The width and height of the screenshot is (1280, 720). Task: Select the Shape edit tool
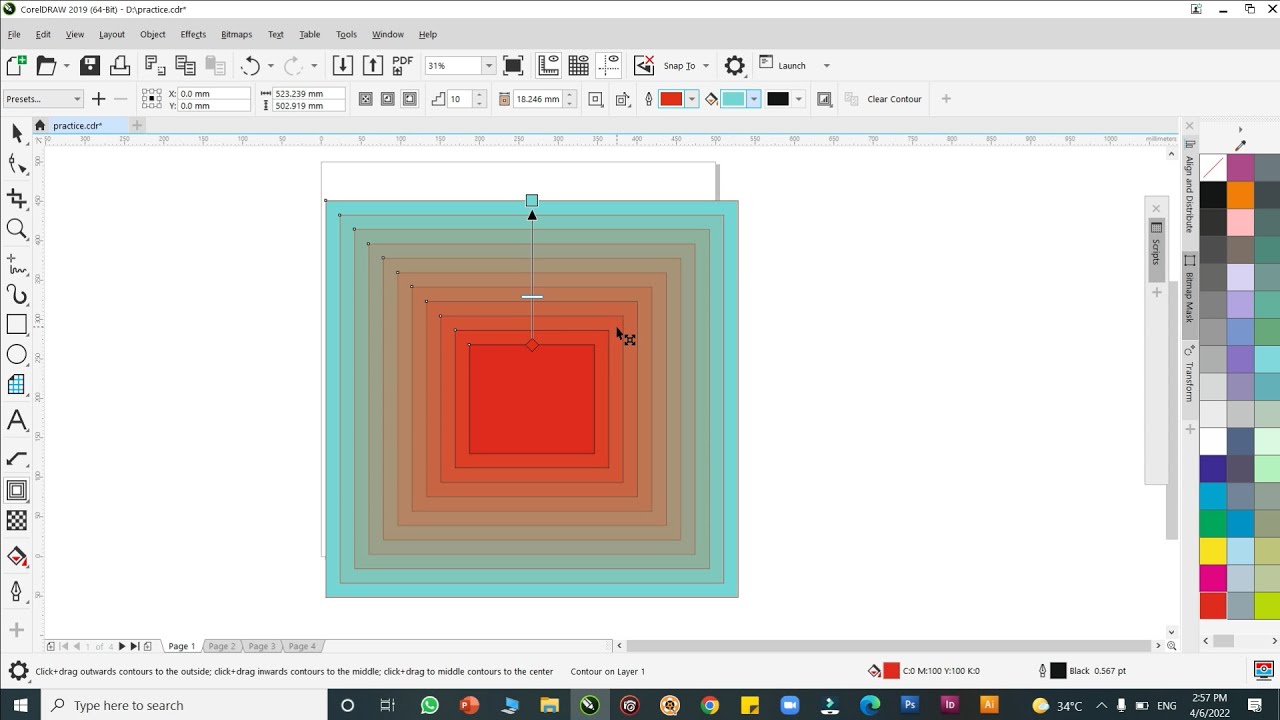tap(17, 165)
